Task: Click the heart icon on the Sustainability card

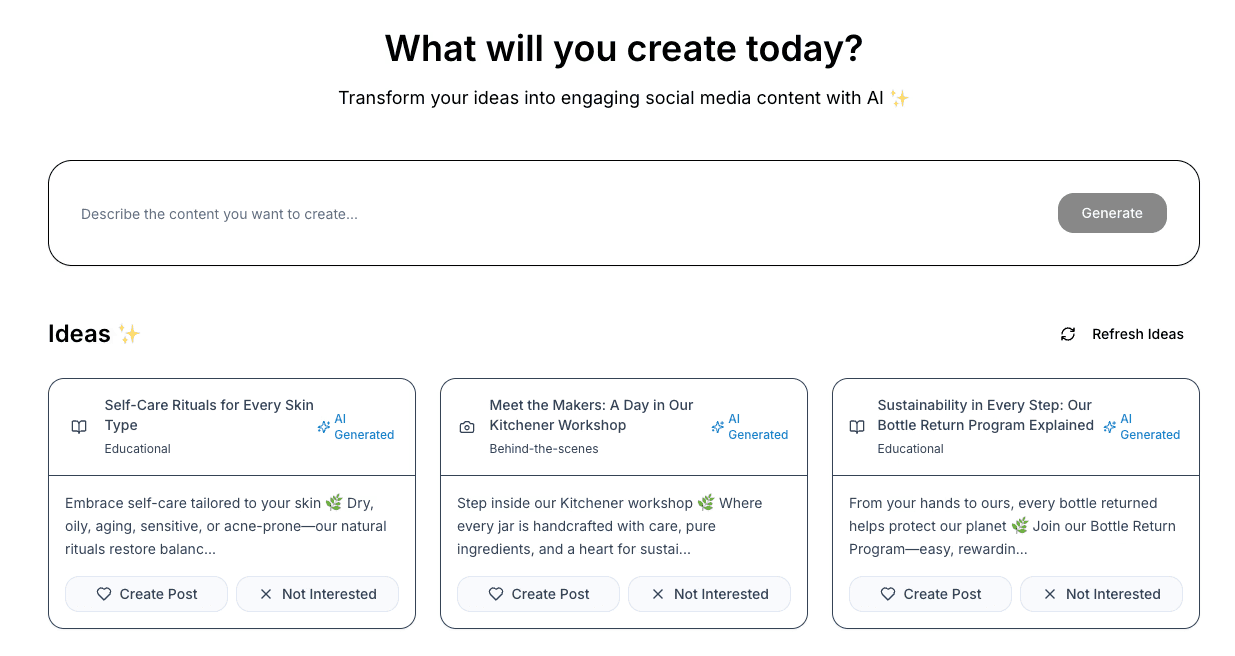Action: tap(888, 594)
